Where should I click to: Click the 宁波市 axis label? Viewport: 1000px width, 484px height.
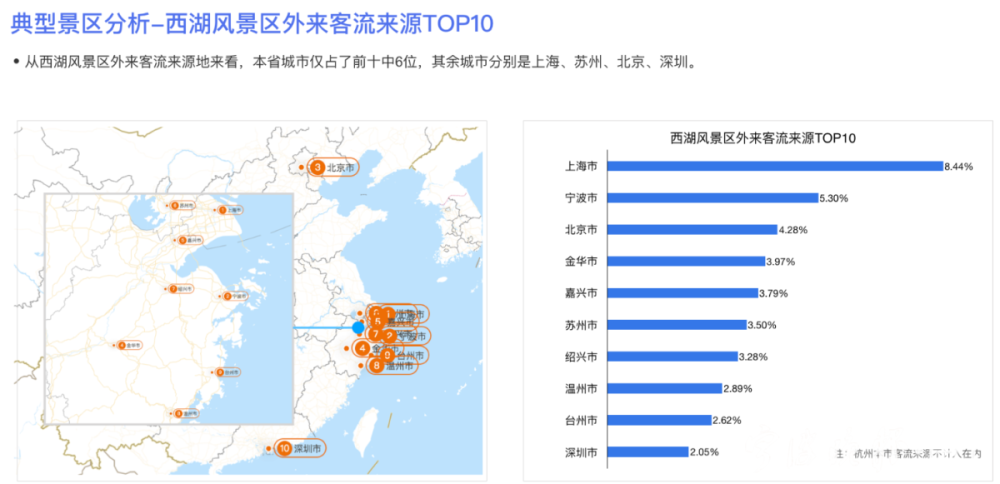click(x=581, y=198)
